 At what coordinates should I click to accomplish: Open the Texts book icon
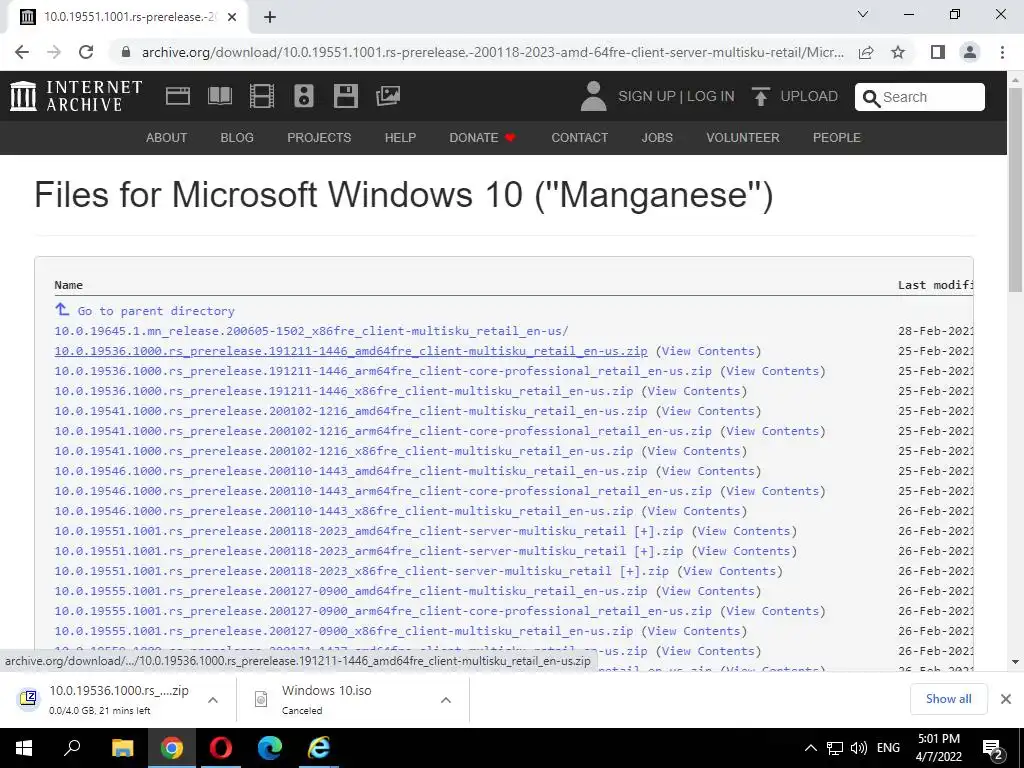click(219, 97)
